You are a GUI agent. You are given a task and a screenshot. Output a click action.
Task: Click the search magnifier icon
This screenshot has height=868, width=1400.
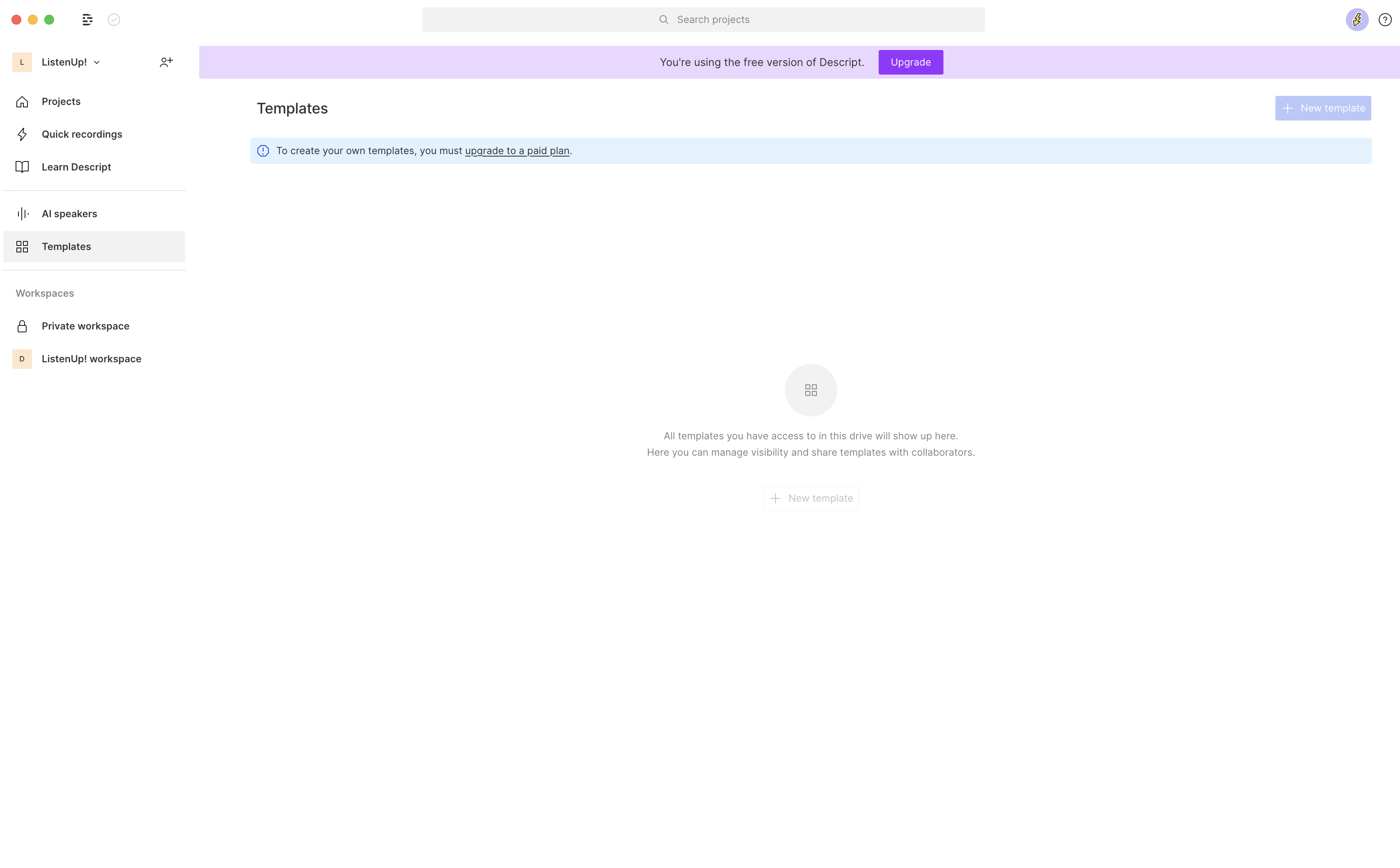(x=664, y=20)
